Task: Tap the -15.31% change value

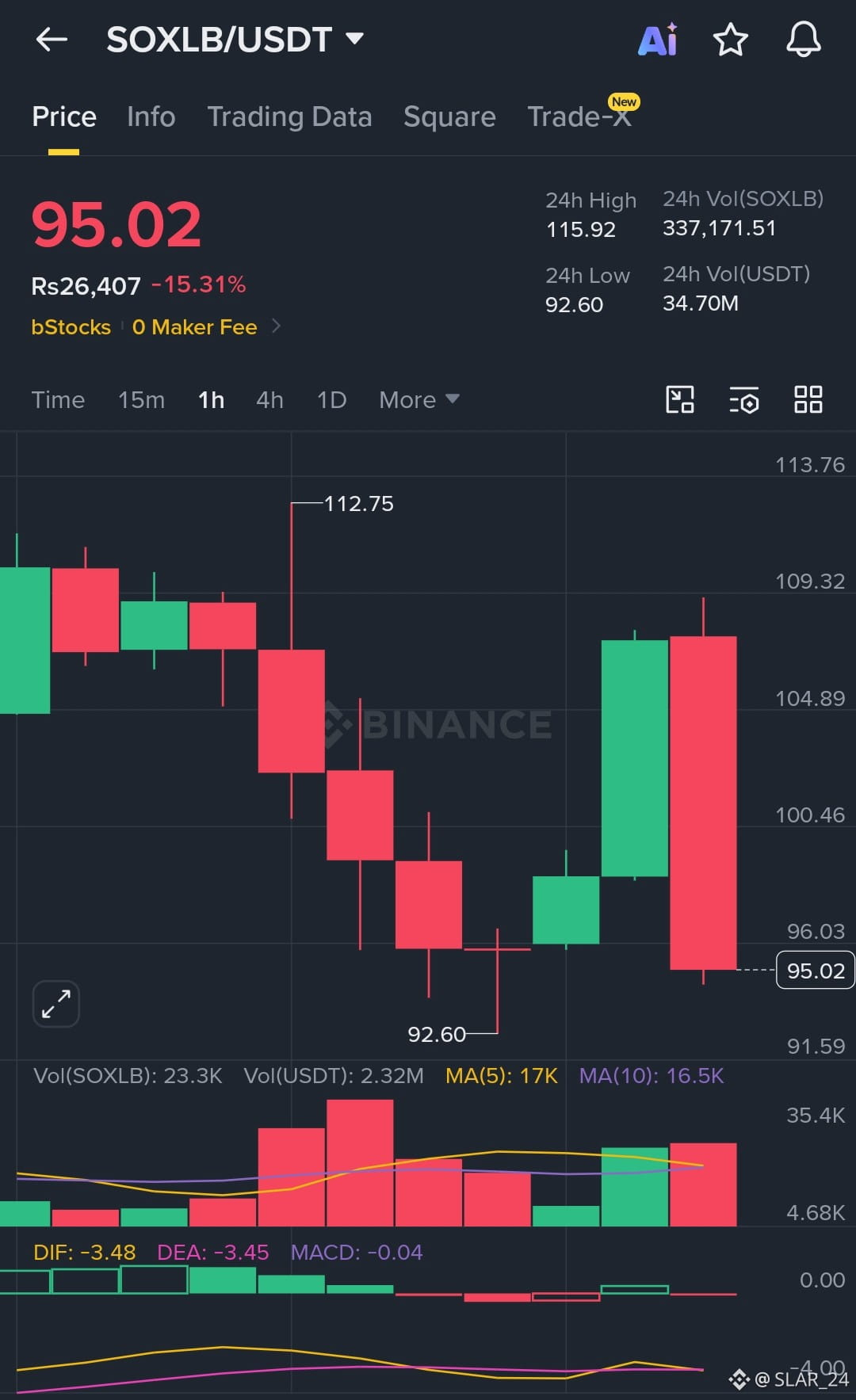Action: pyautogui.click(x=198, y=284)
